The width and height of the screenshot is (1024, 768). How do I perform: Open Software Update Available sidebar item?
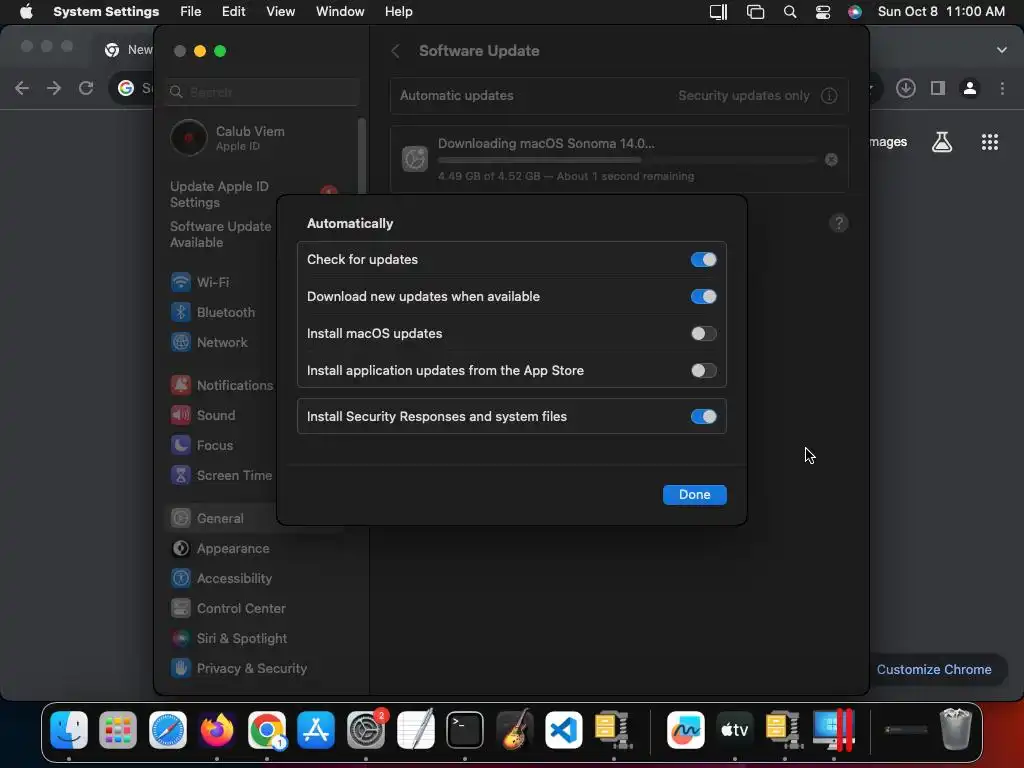click(x=221, y=234)
